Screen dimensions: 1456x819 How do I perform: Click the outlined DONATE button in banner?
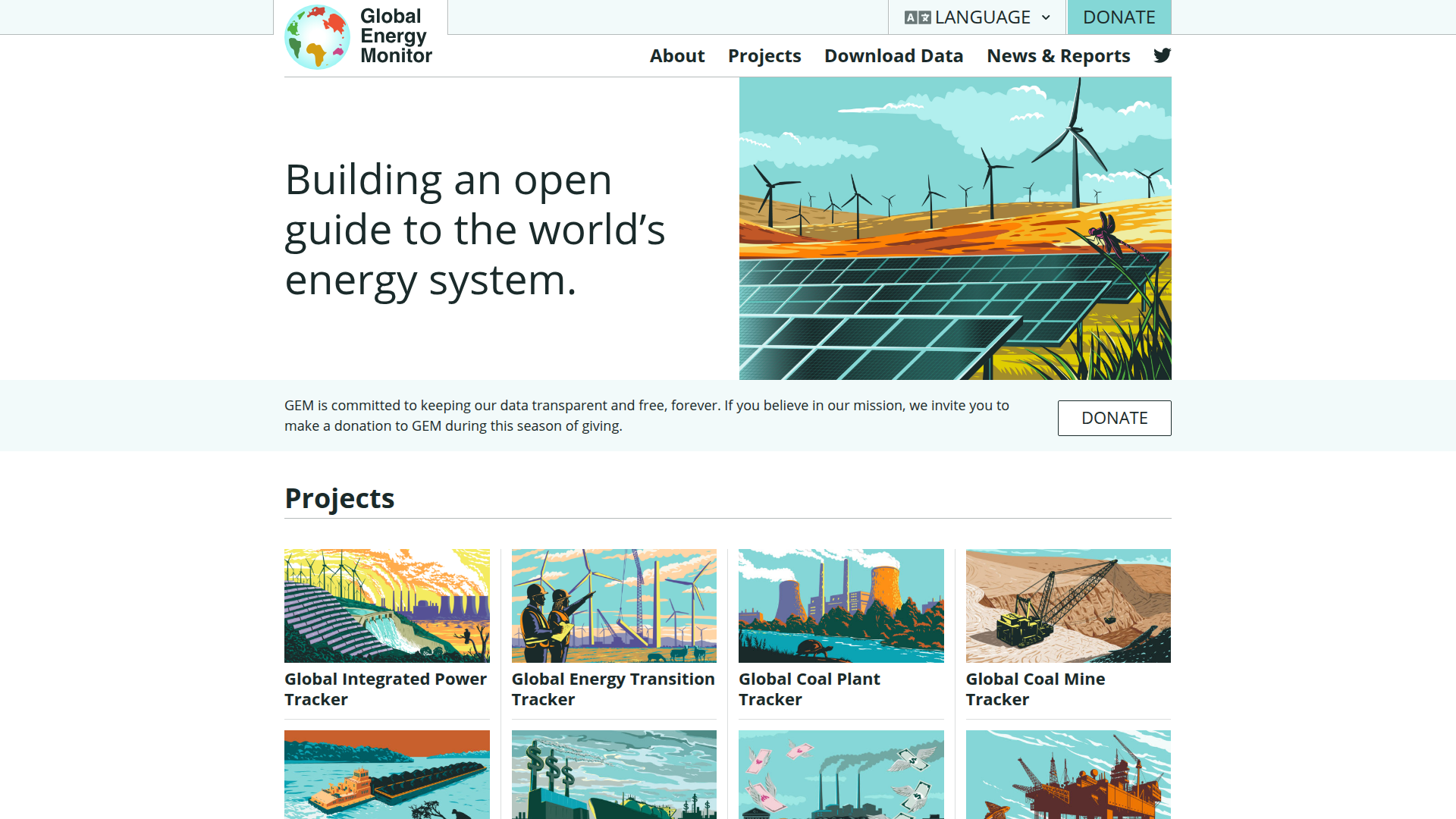1114,418
